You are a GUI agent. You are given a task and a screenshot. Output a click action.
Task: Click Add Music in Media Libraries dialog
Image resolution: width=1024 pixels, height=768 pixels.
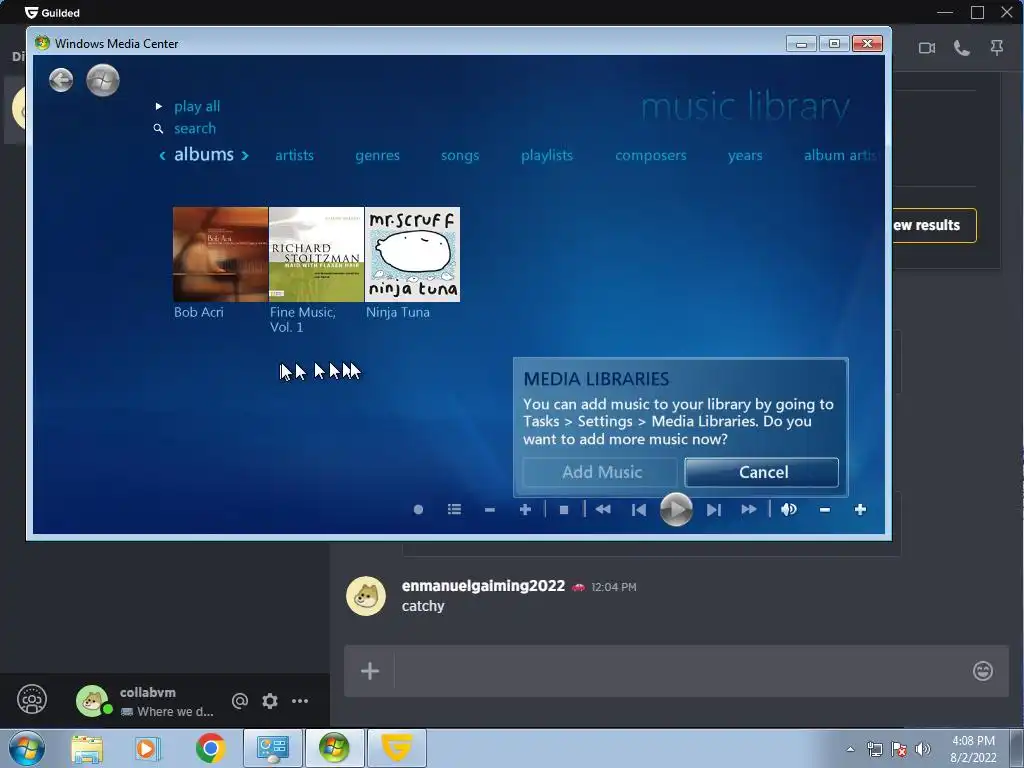601,472
